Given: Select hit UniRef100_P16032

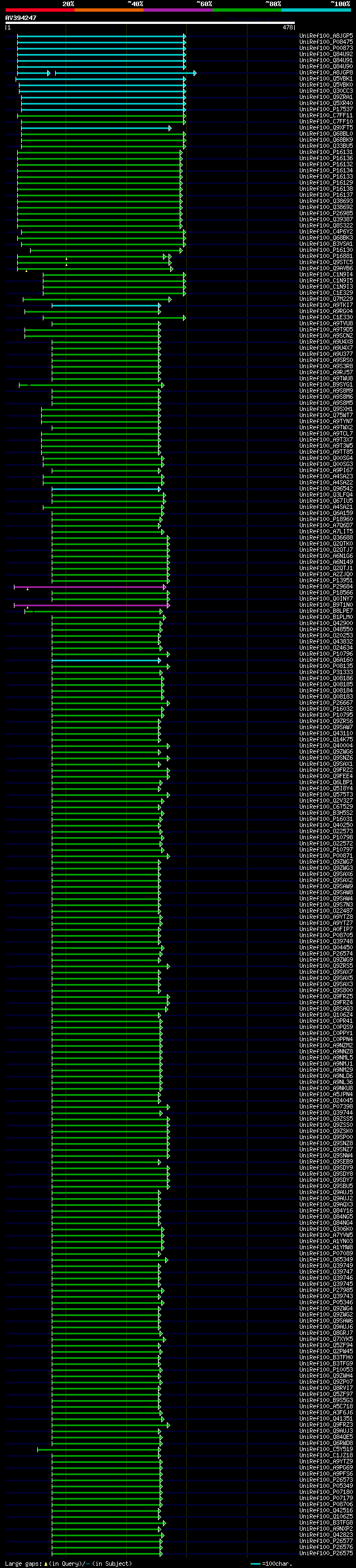Looking at the screenshot, I should pyautogui.click(x=326, y=709).
